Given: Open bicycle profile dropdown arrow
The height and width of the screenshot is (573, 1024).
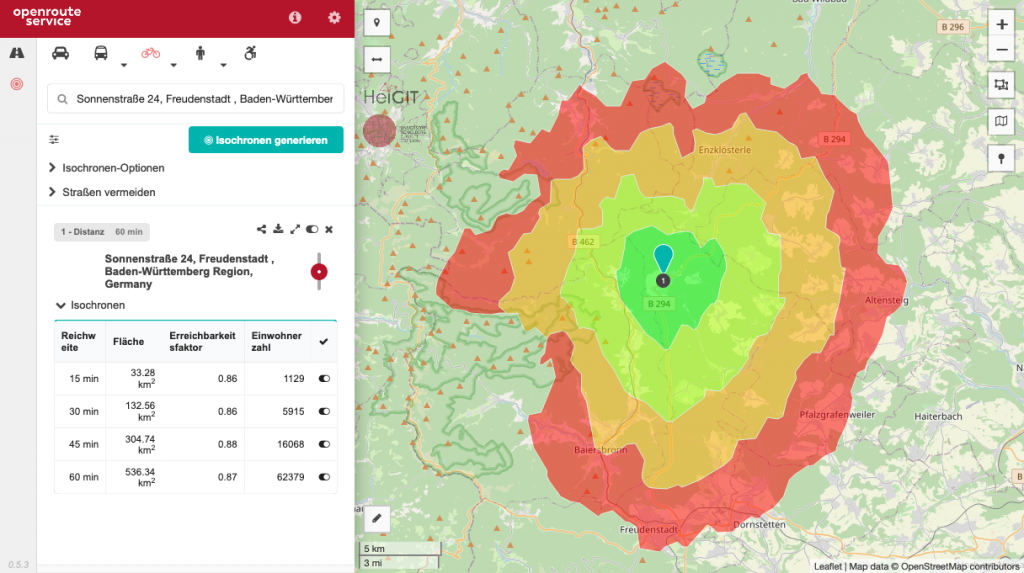Looking at the screenshot, I should (x=173, y=66).
